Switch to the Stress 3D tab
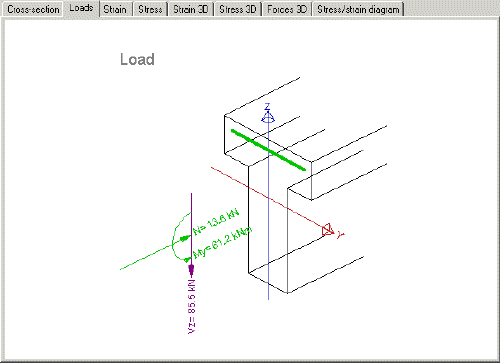Viewport: 500px width, 363px height. (x=238, y=9)
